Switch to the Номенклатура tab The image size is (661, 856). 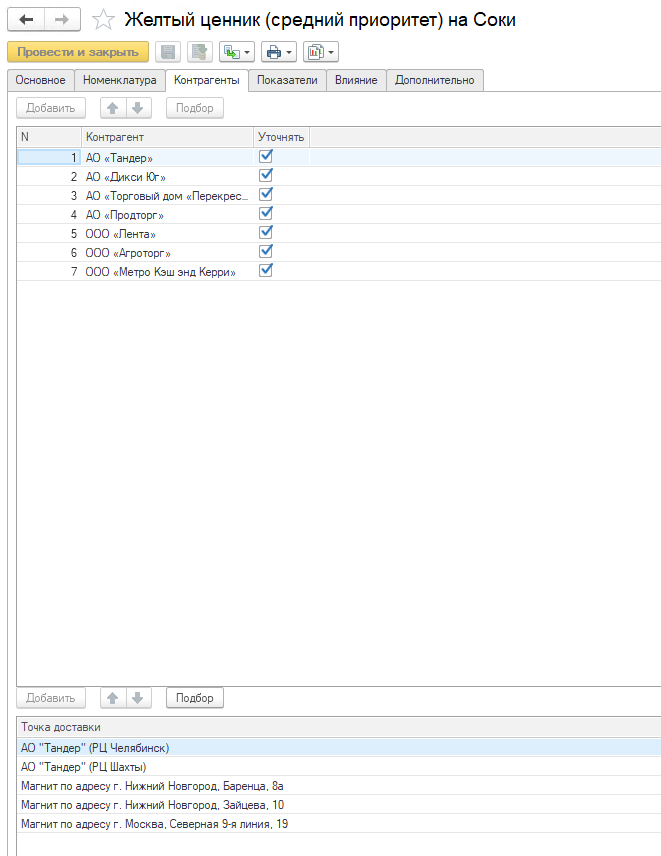coord(120,80)
